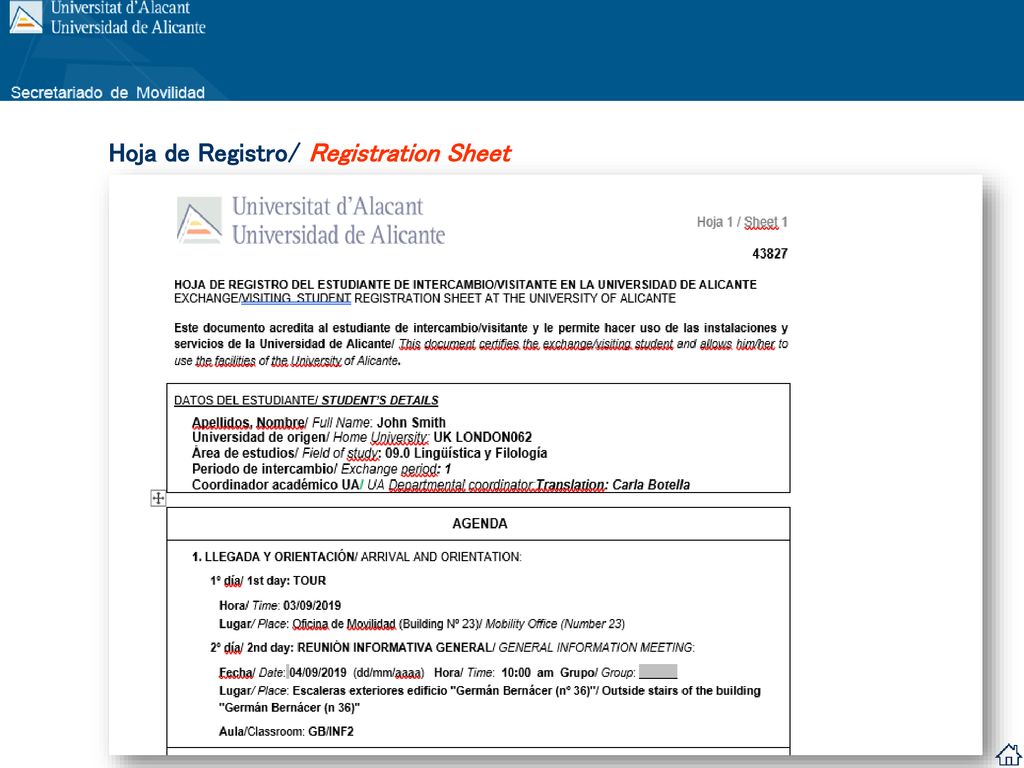Click 'Universitat d'Alacant' header banner text
This screenshot has height=768, width=1024.
[120, 8]
